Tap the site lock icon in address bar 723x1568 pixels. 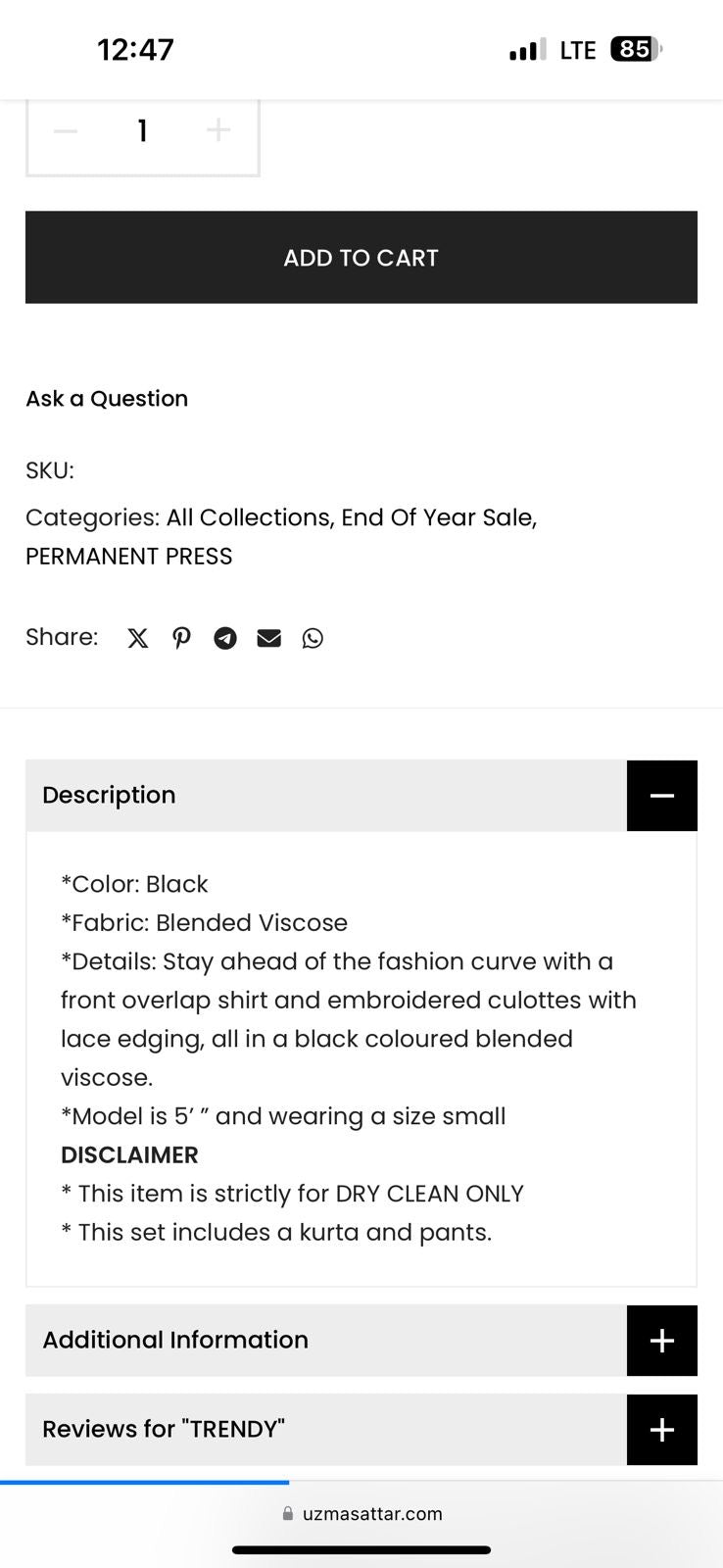tap(288, 1513)
